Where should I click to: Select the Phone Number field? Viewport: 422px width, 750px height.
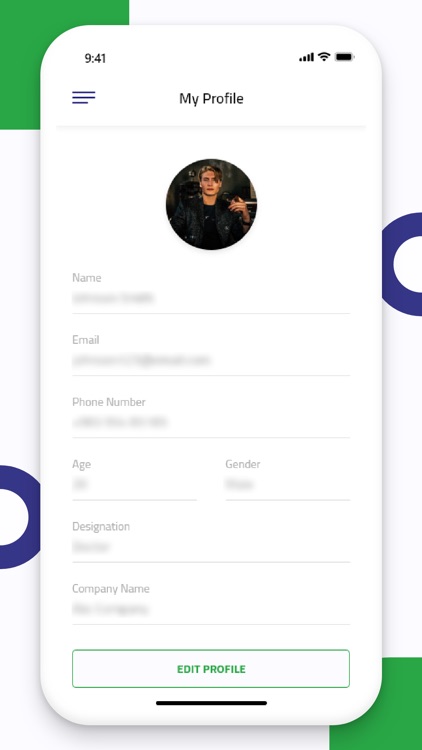(x=211, y=417)
